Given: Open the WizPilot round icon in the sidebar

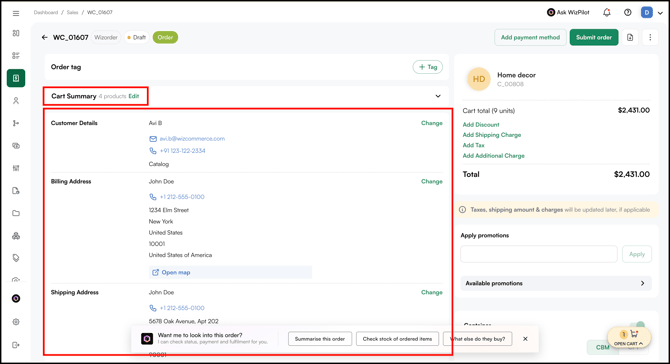Looking at the screenshot, I should tap(16, 299).
